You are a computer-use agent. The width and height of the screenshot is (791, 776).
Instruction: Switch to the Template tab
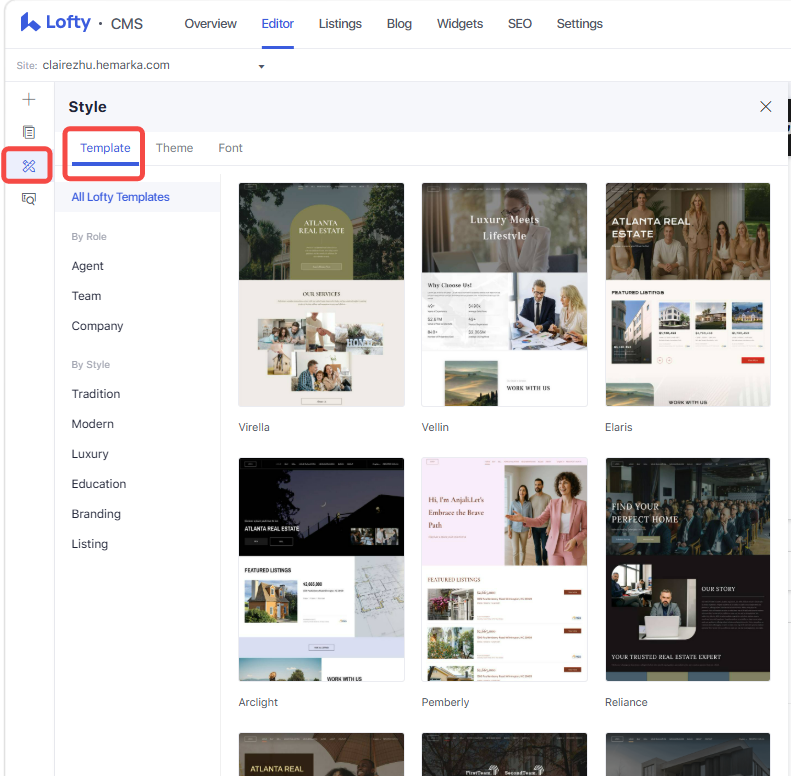[105, 148]
